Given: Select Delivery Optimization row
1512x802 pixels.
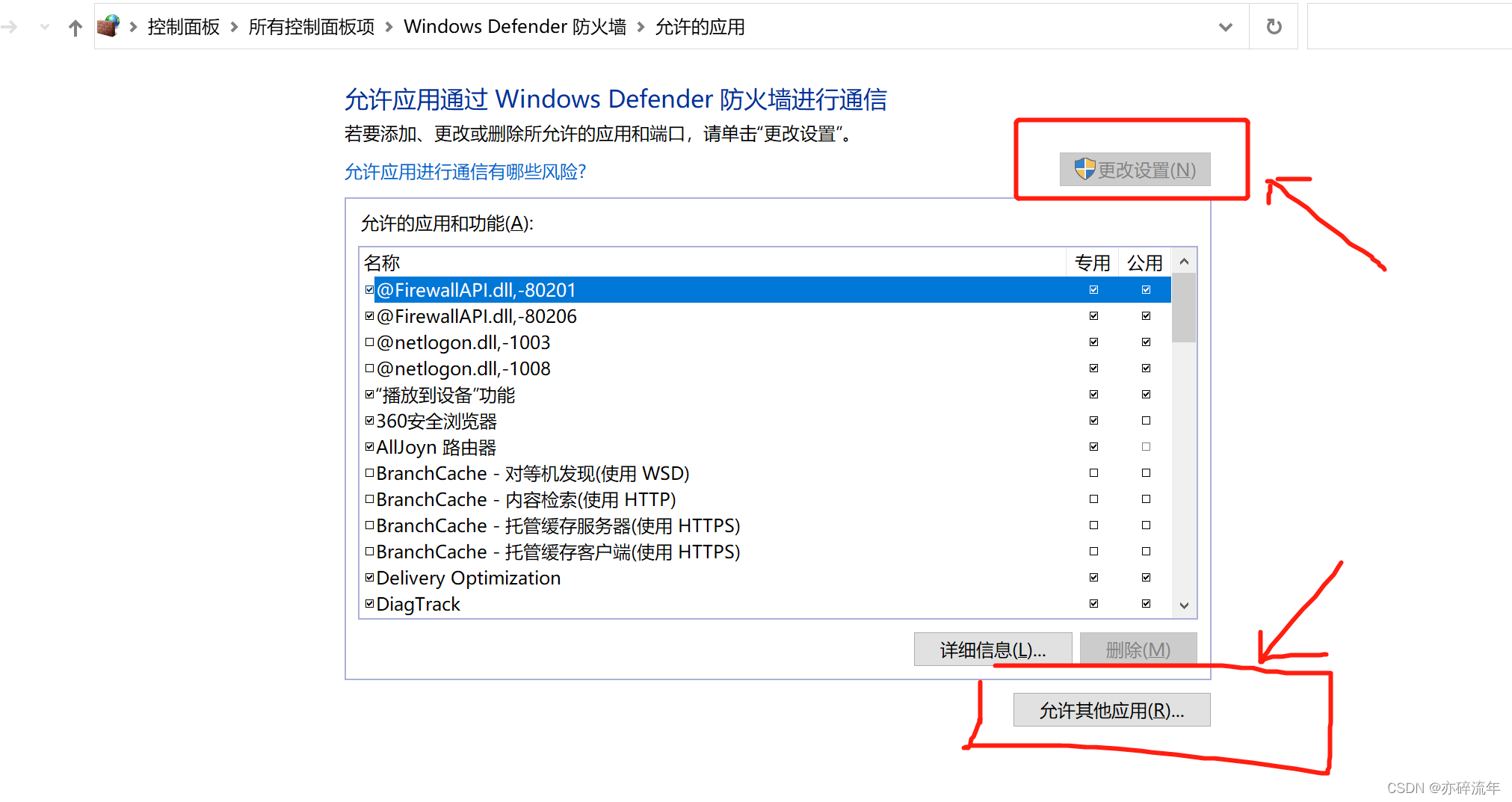Looking at the screenshot, I should (765, 578).
